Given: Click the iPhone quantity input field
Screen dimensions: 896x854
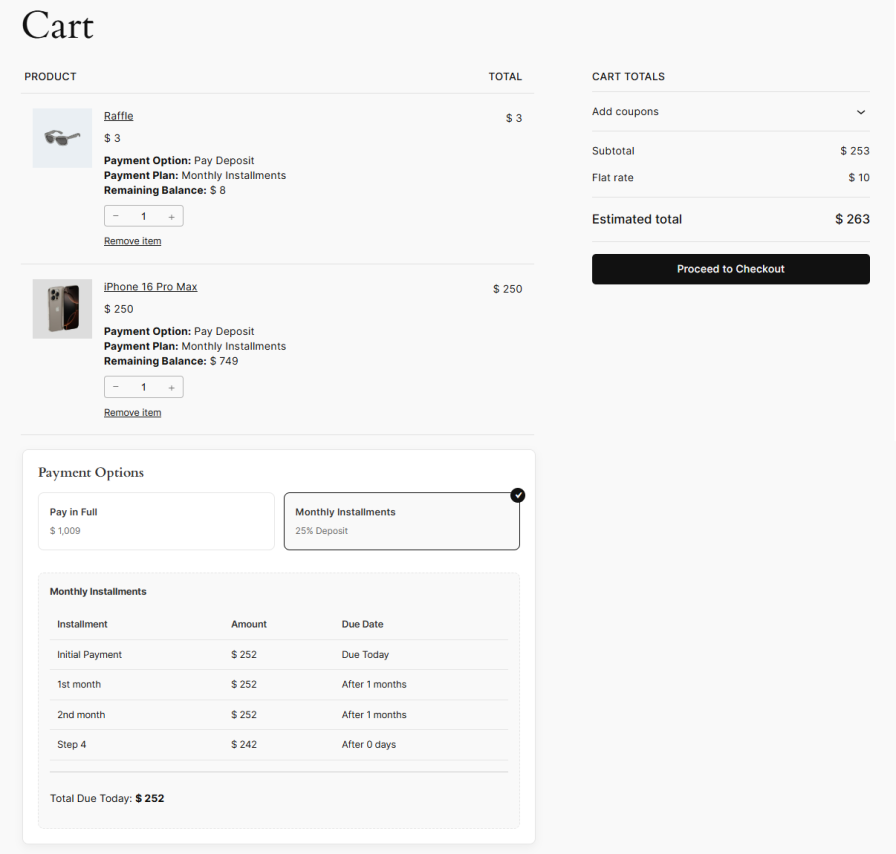Looking at the screenshot, I should click(143, 387).
